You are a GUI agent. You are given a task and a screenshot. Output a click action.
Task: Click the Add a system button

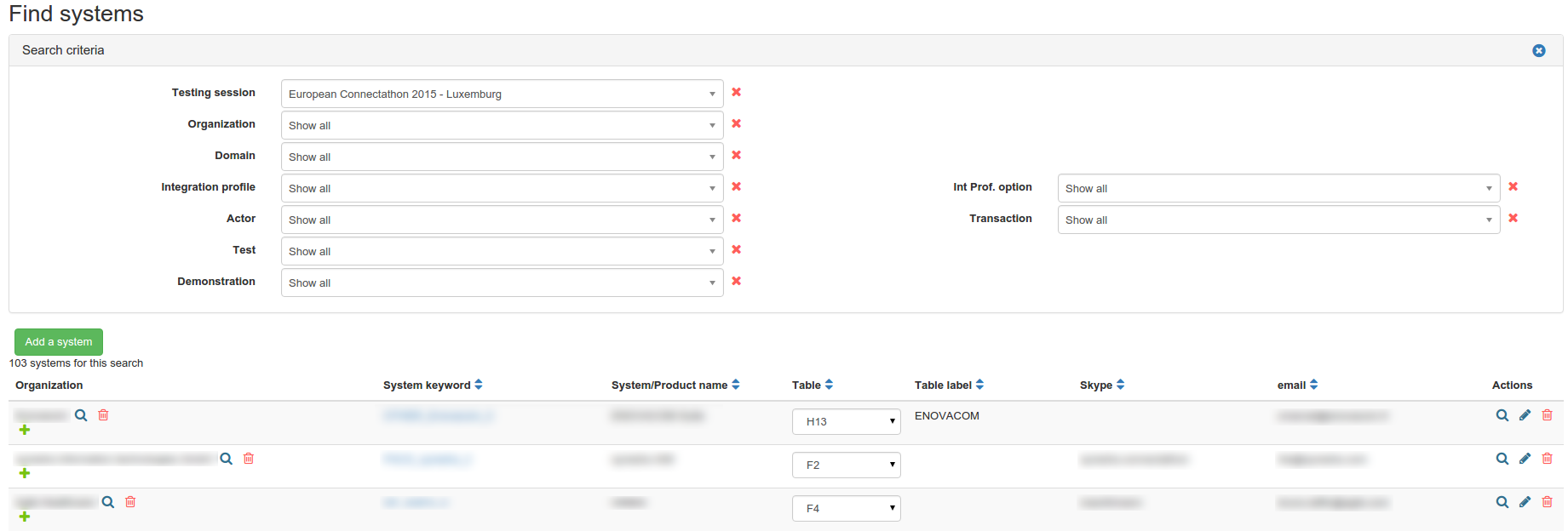[59, 342]
